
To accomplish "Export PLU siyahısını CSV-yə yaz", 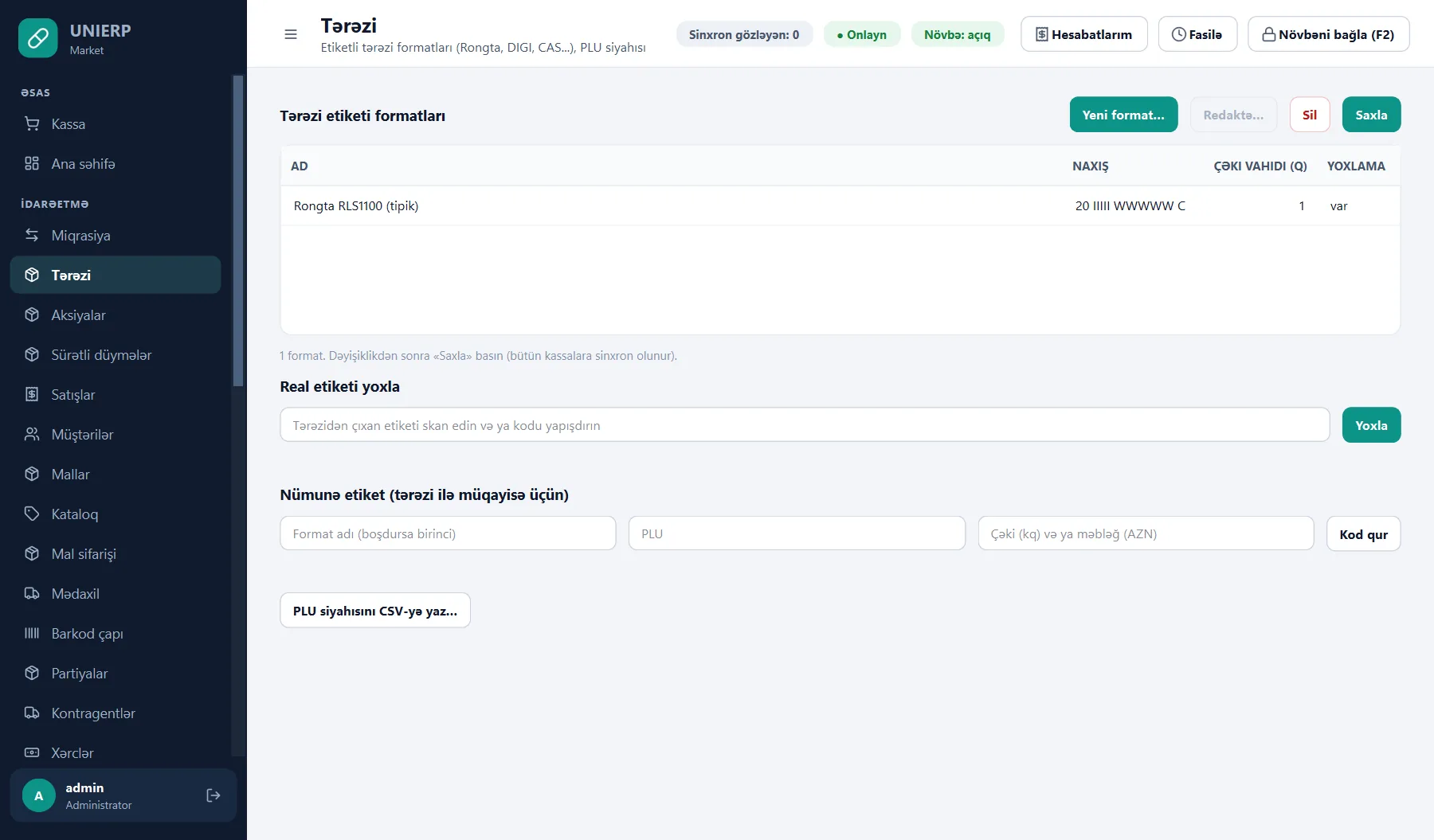I will [x=375, y=611].
